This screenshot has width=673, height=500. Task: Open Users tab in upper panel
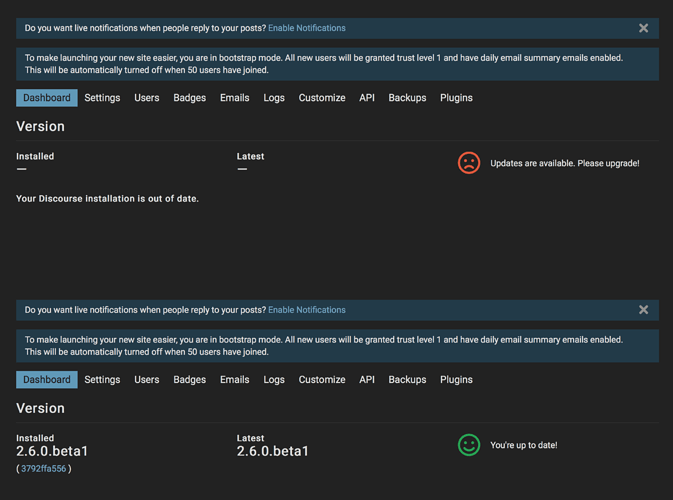[x=147, y=98]
